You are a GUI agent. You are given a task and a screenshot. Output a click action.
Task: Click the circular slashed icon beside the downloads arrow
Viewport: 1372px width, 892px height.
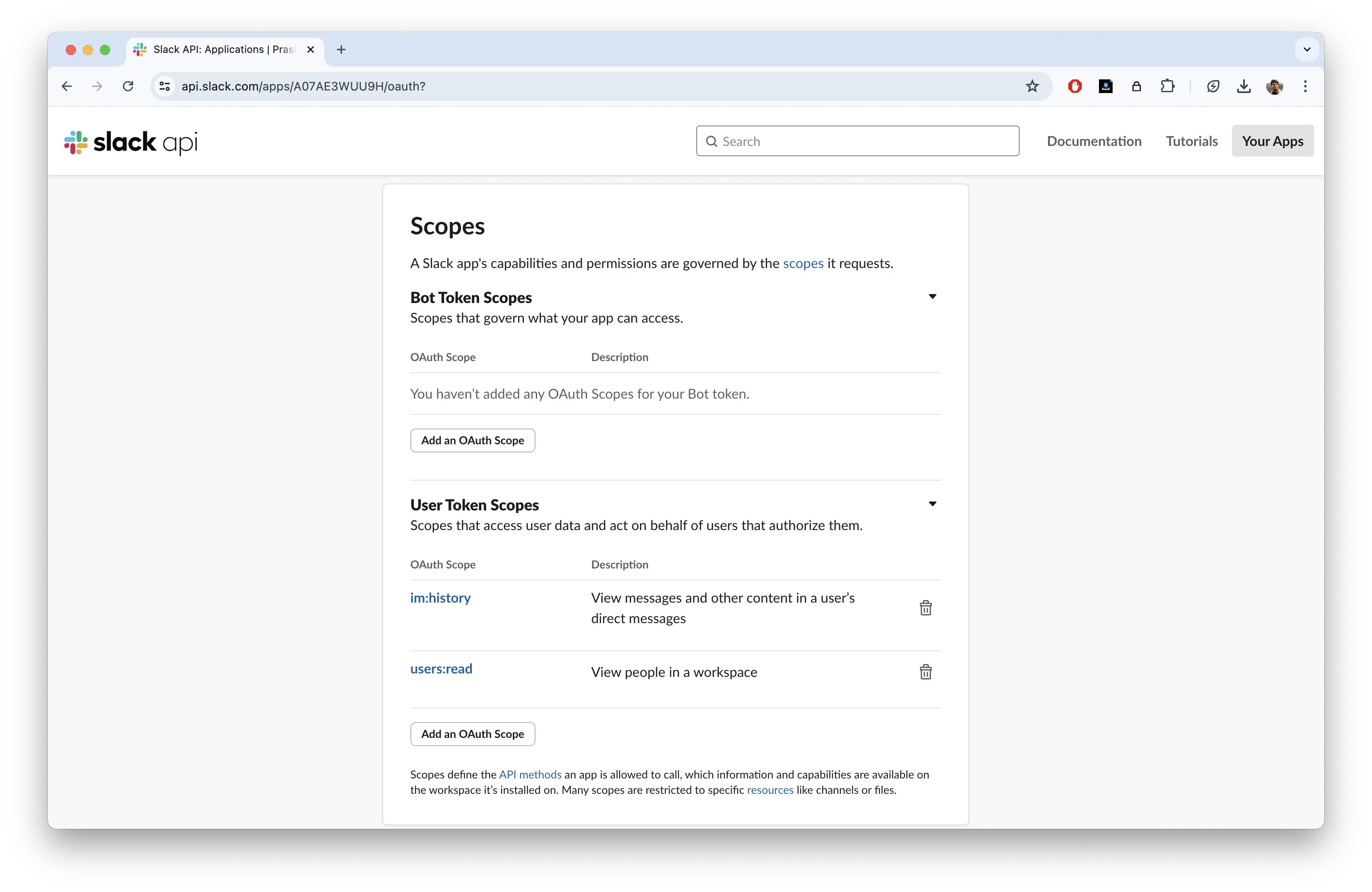1213,86
